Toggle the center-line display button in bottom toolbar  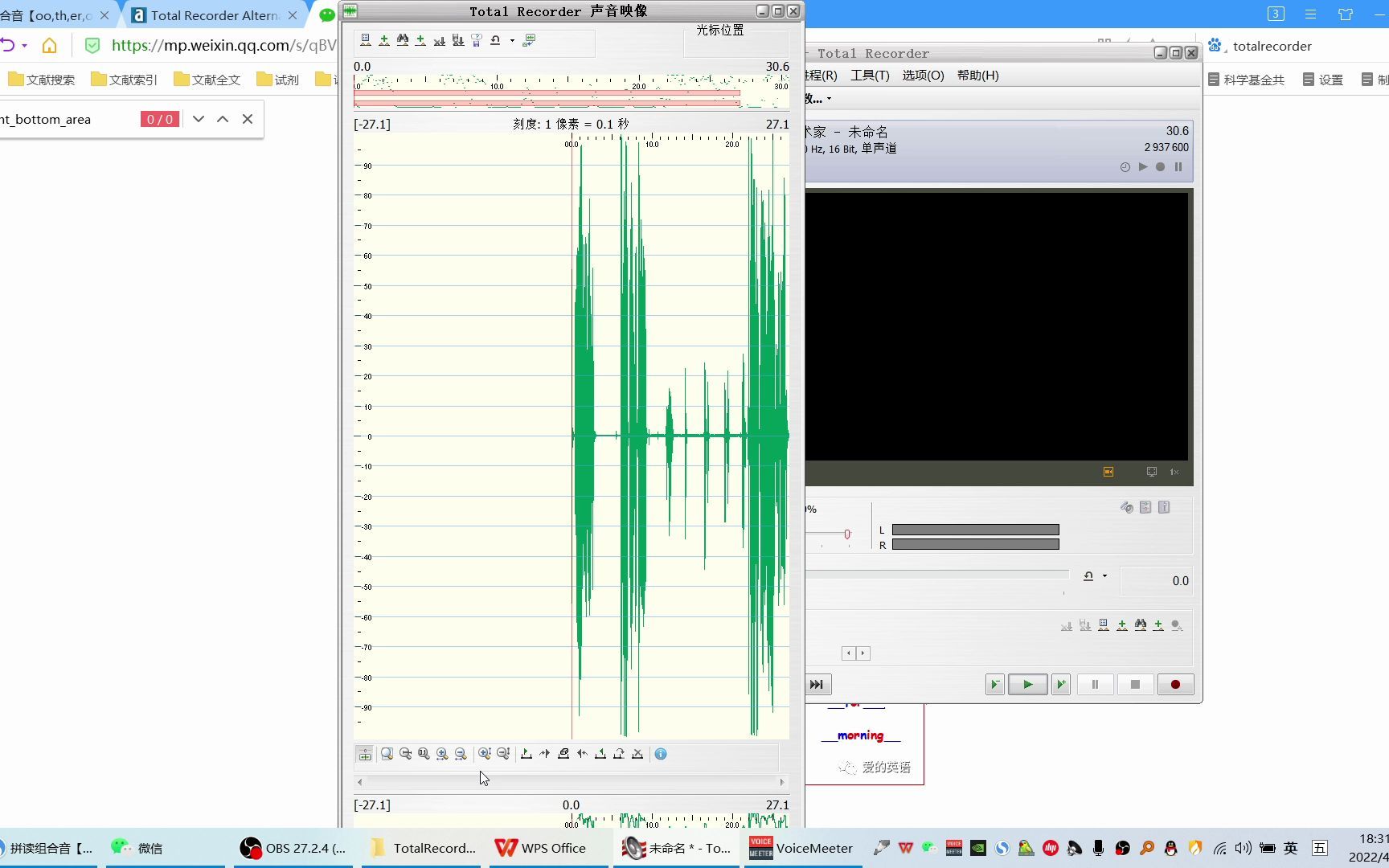pyautogui.click(x=365, y=754)
